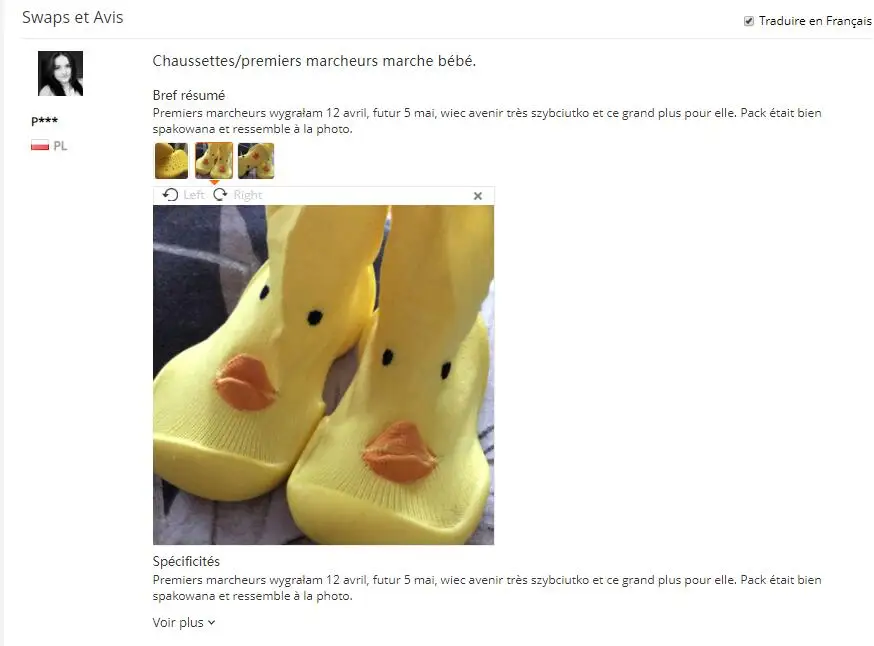
Task: Click the PL country label
Action: point(60,146)
